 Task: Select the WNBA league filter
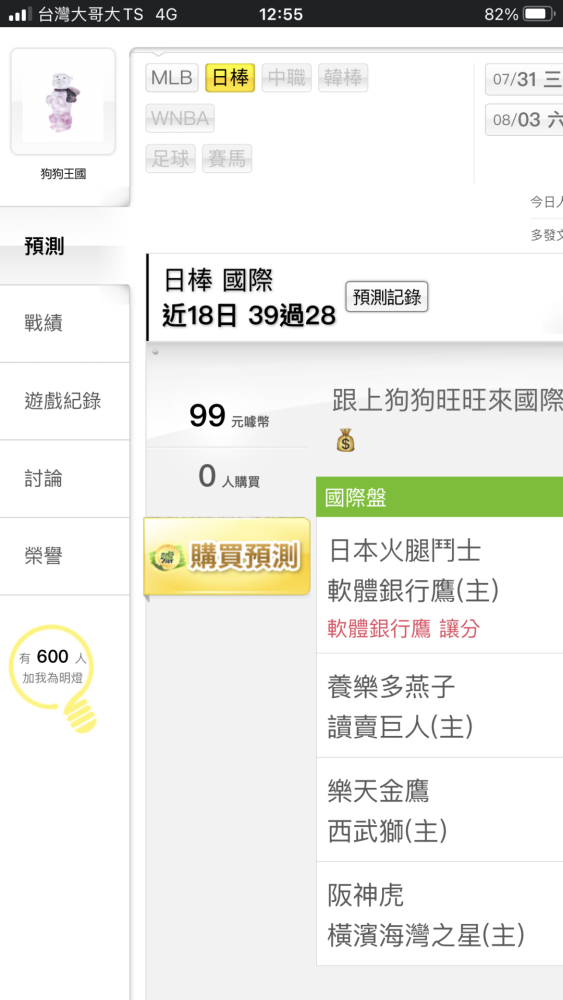pos(180,119)
